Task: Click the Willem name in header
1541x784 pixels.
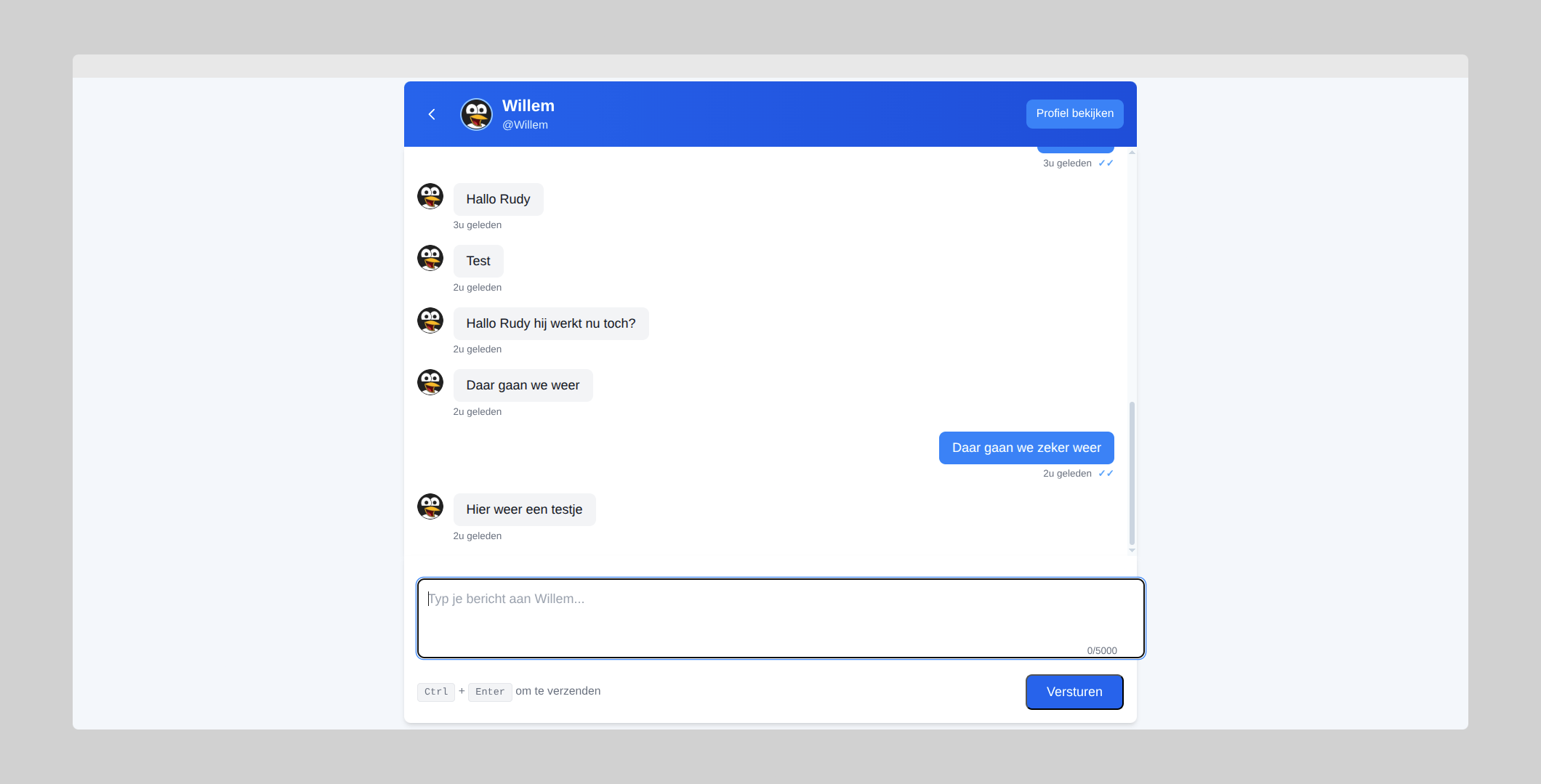Action: point(528,106)
